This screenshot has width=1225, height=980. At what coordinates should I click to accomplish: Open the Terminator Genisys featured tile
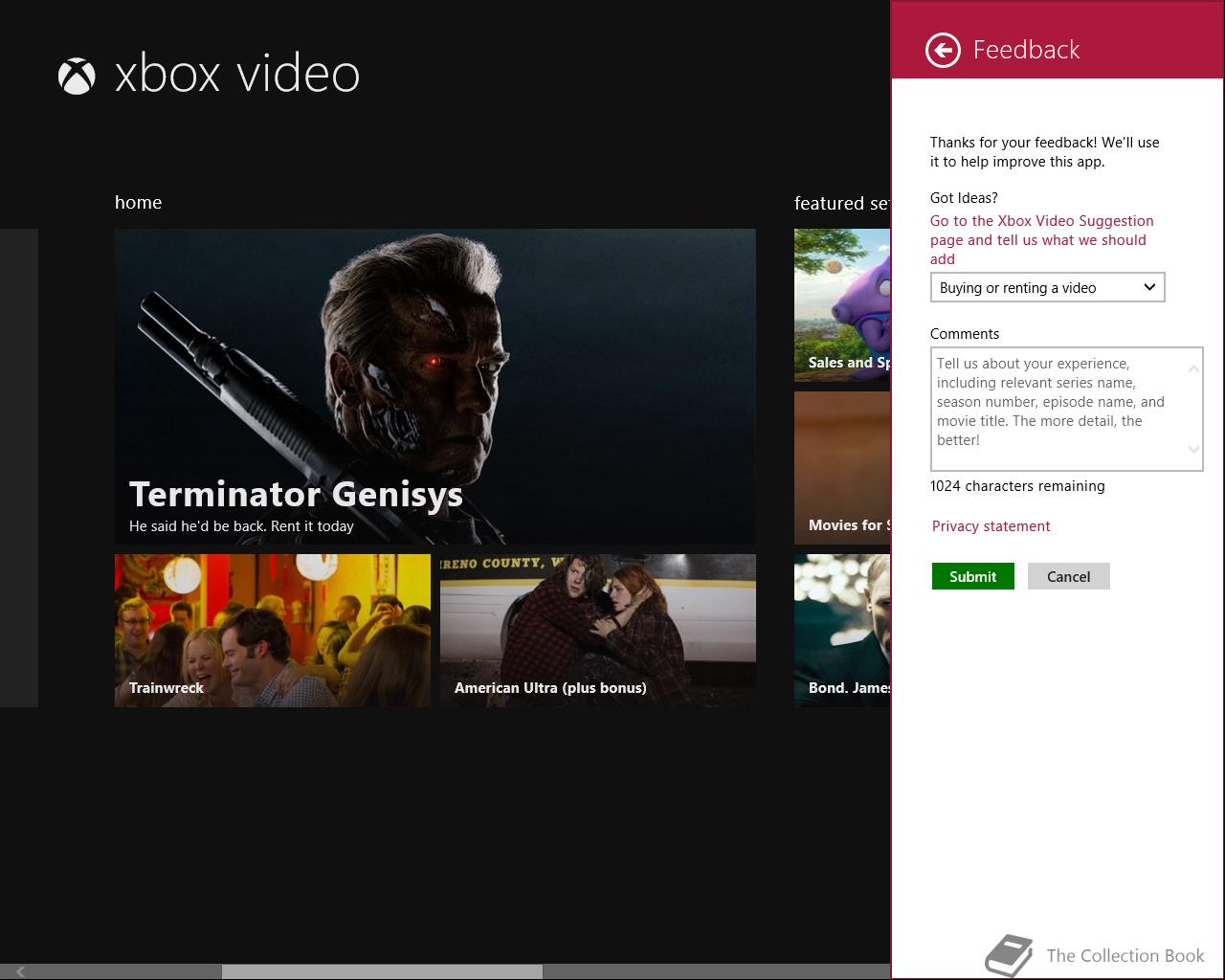(435, 387)
